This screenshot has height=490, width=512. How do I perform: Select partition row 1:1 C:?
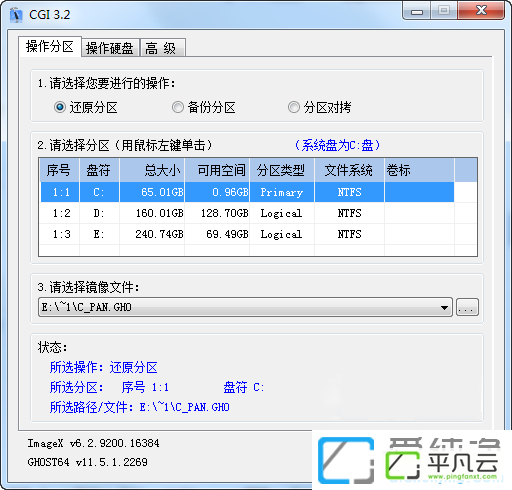pyautogui.click(x=247, y=192)
